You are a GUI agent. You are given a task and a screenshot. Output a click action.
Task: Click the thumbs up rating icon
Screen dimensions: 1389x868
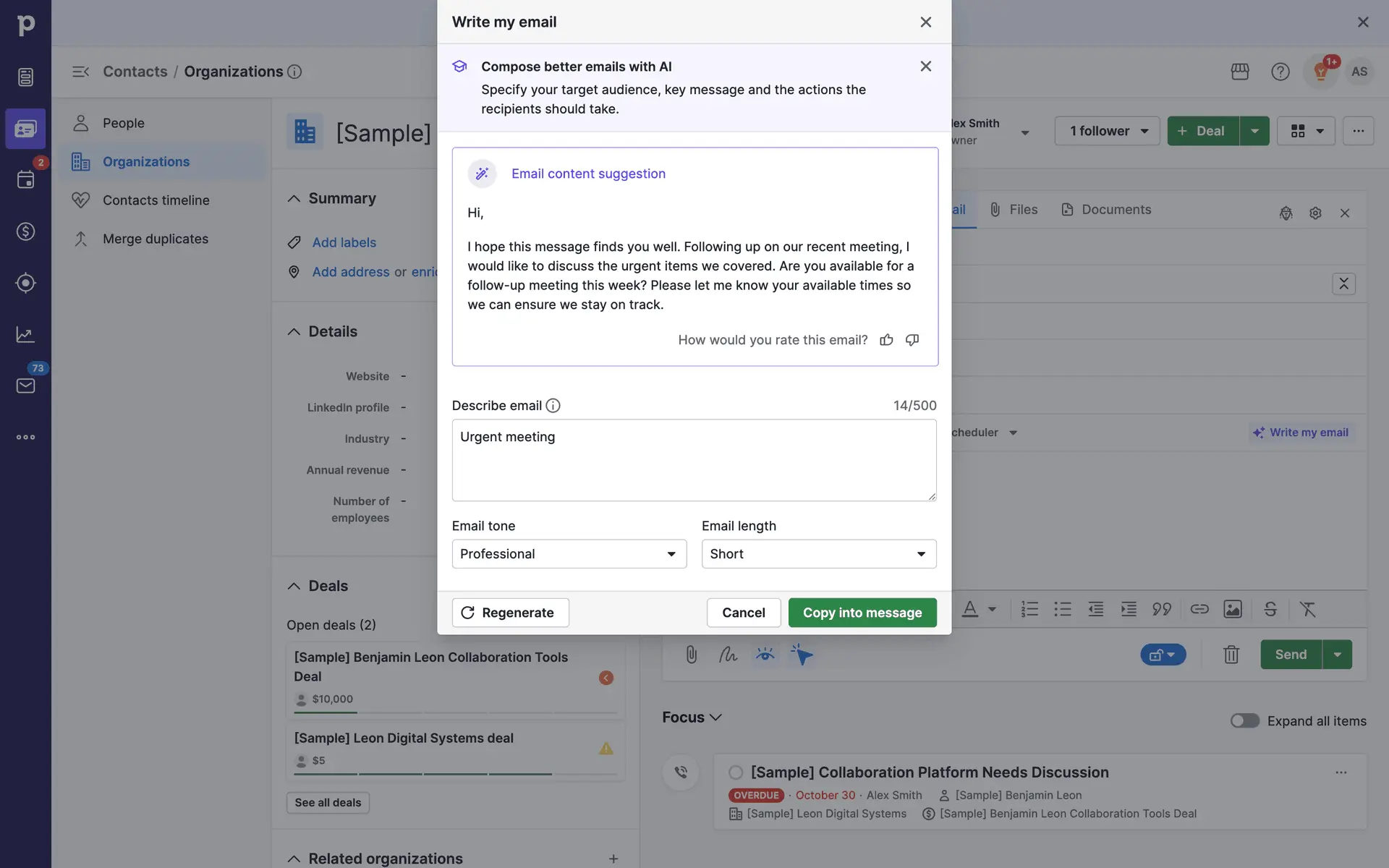point(886,340)
